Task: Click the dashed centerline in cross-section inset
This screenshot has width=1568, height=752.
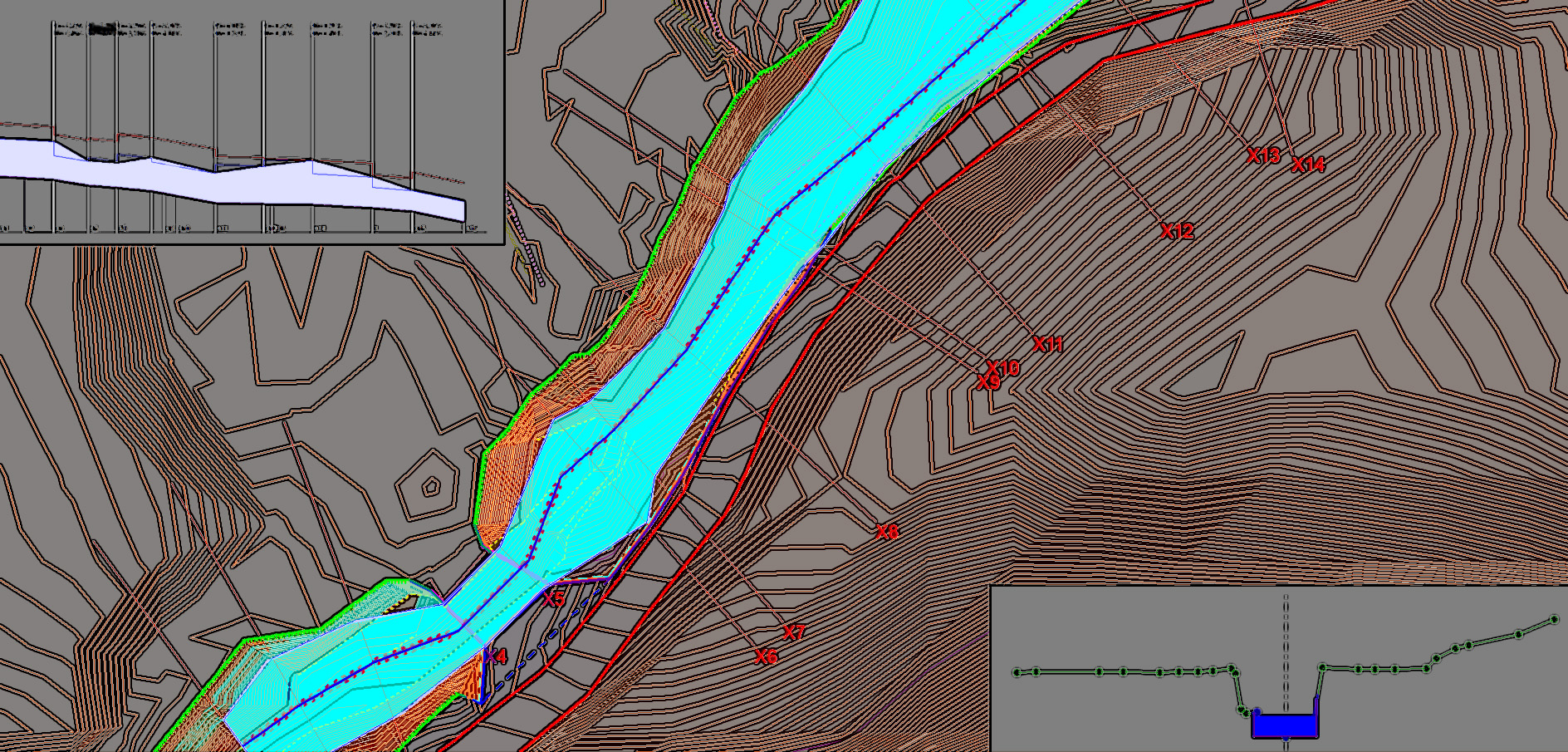Action: coord(1286,670)
